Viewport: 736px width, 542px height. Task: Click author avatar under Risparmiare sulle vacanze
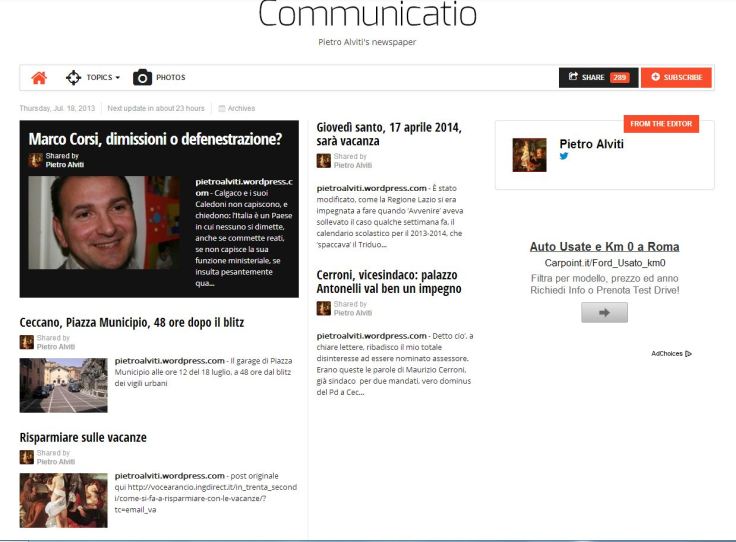point(27,457)
